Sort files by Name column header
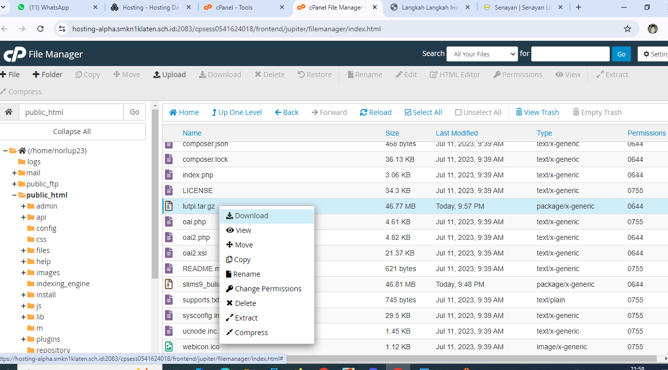Viewport: 668px width, 370px height. [192, 133]
